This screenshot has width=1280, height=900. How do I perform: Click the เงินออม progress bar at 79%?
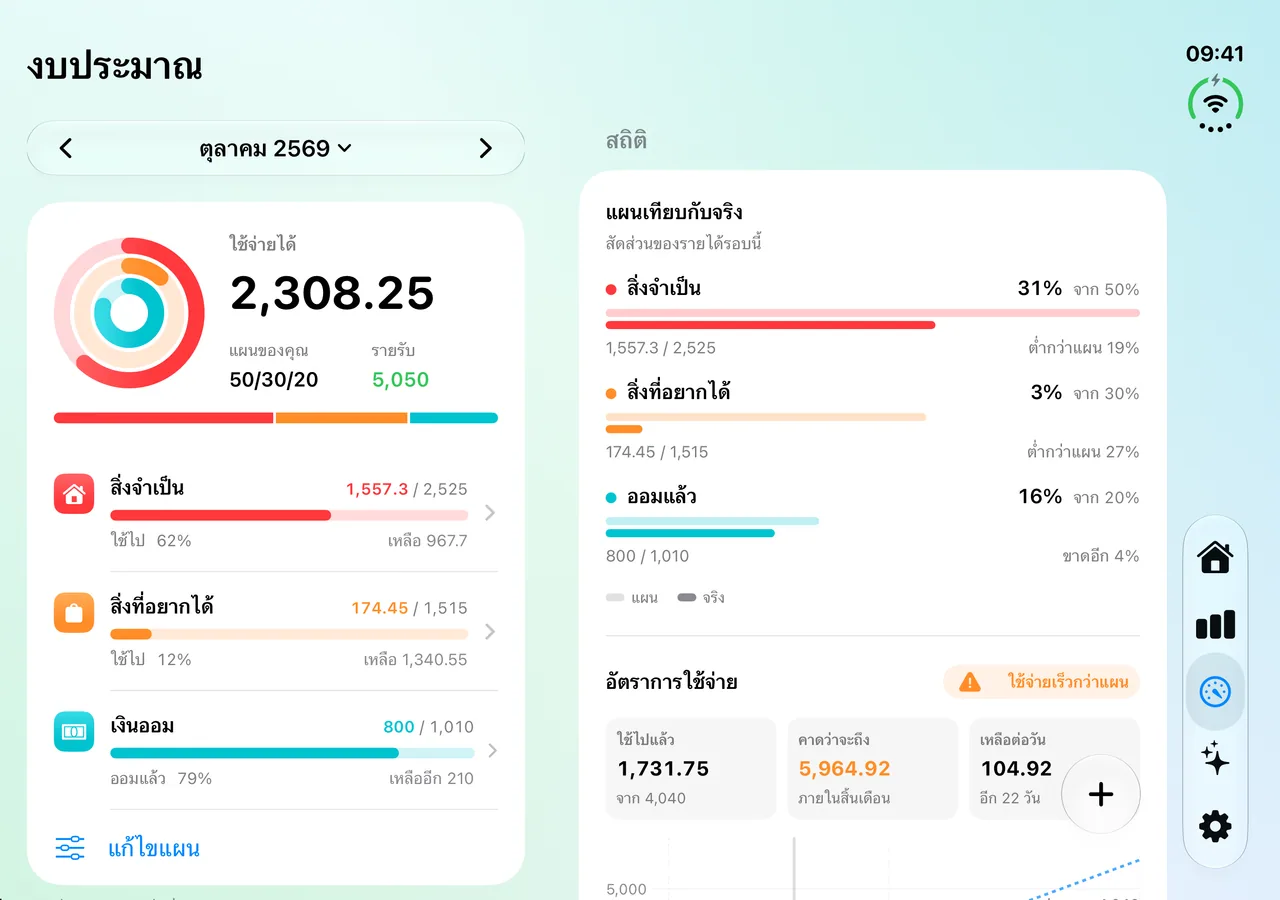click(x=292, y=753)
